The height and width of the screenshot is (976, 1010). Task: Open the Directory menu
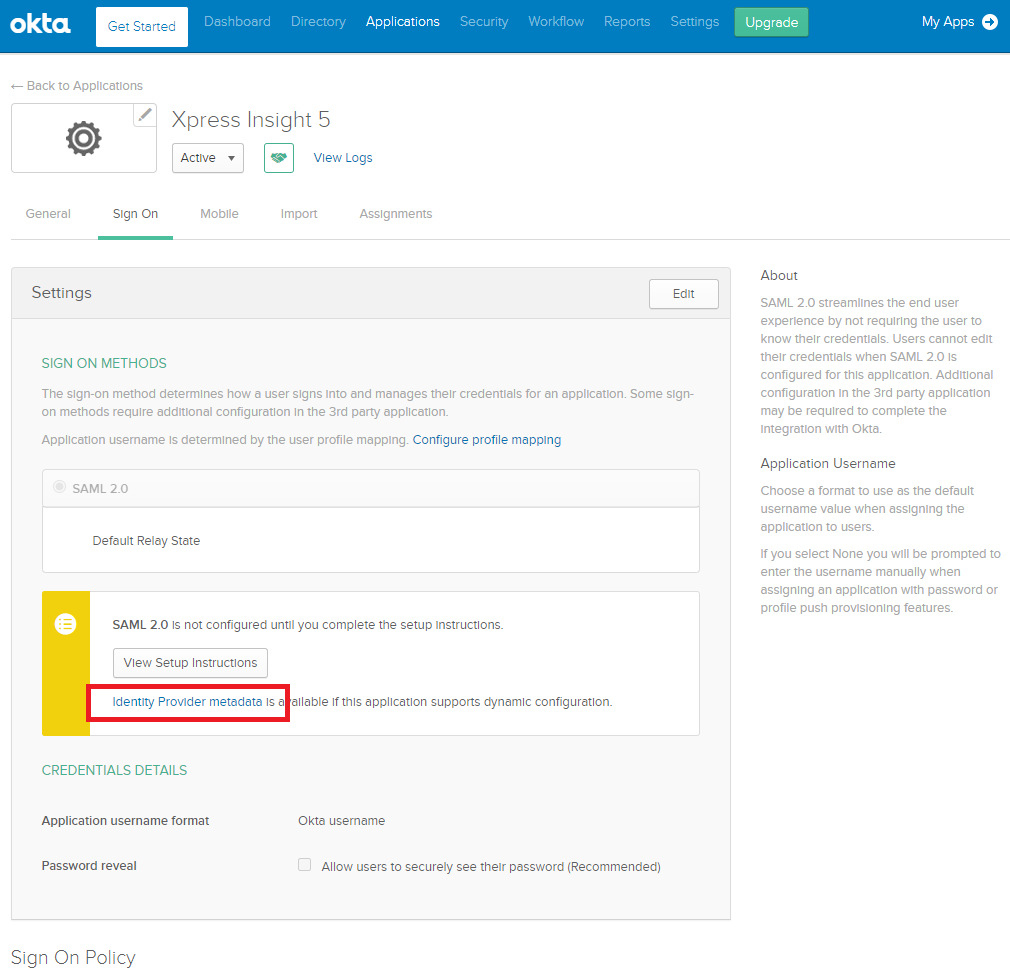coord(318,22)
